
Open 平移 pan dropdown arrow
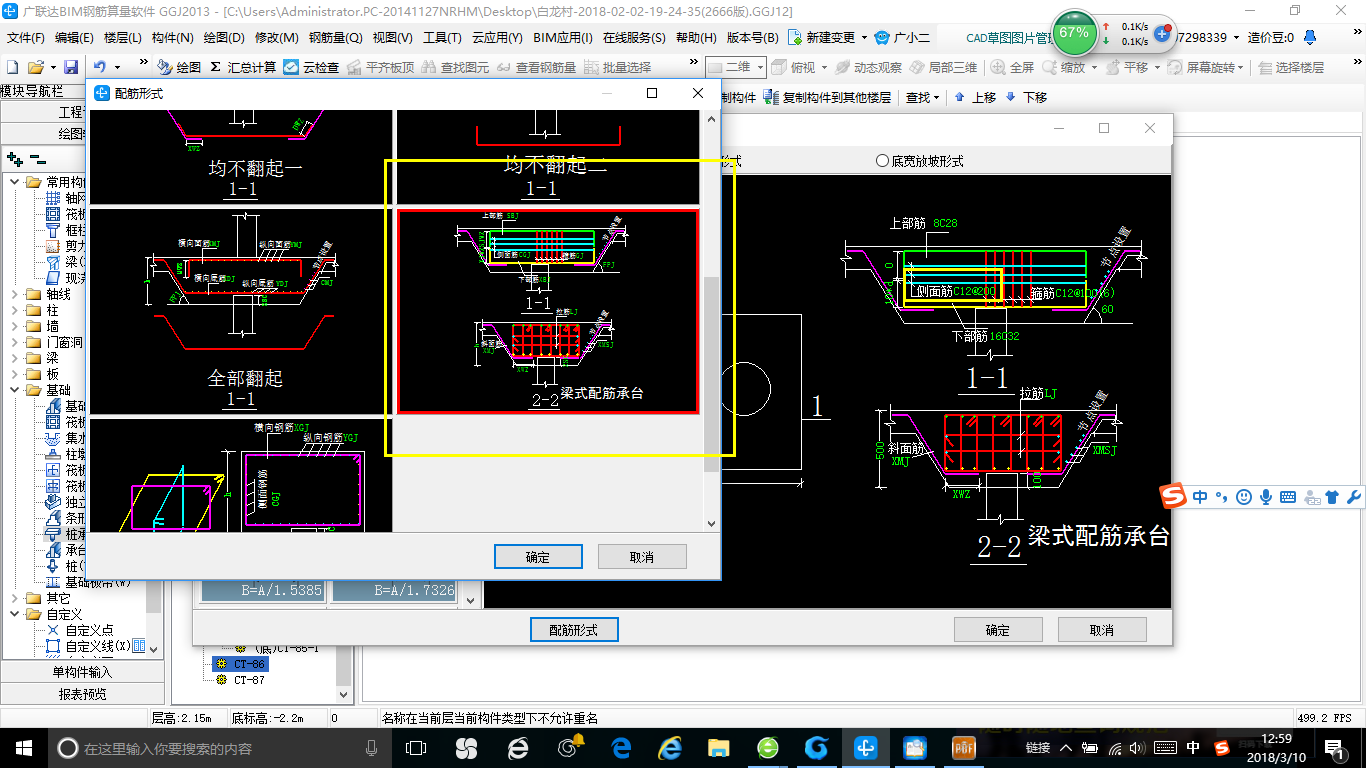point(1158,67)
